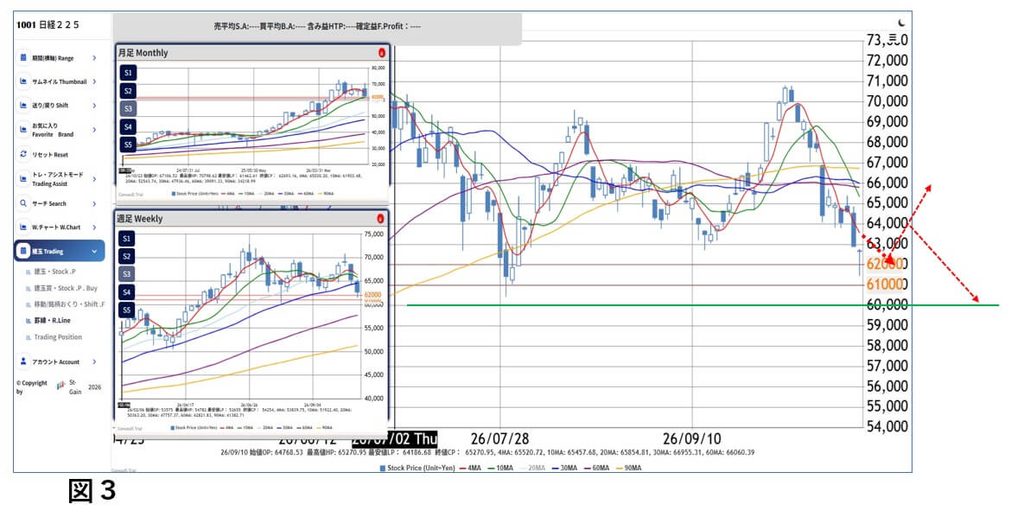This screenshot has width=1024, height=512.
Task: Toggle 60MA legend in main chart
Action: coord(598,468)
